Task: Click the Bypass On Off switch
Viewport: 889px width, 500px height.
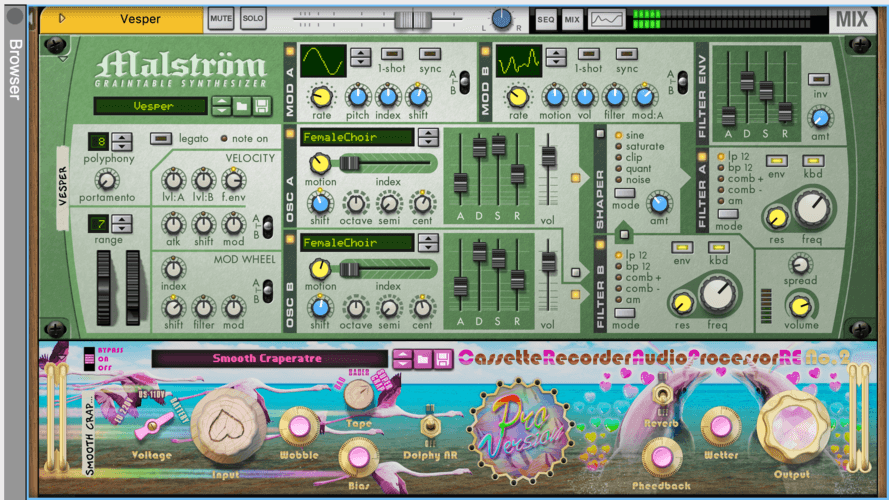Action: [89, 359]
